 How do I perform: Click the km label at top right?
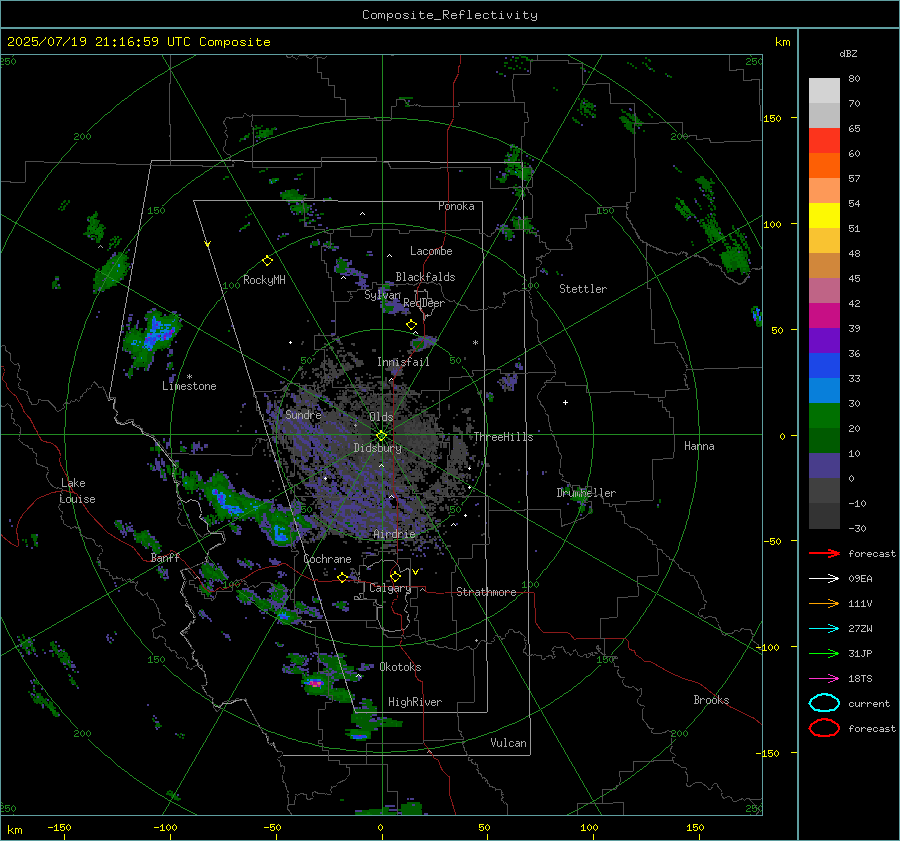tap(783, 42)
